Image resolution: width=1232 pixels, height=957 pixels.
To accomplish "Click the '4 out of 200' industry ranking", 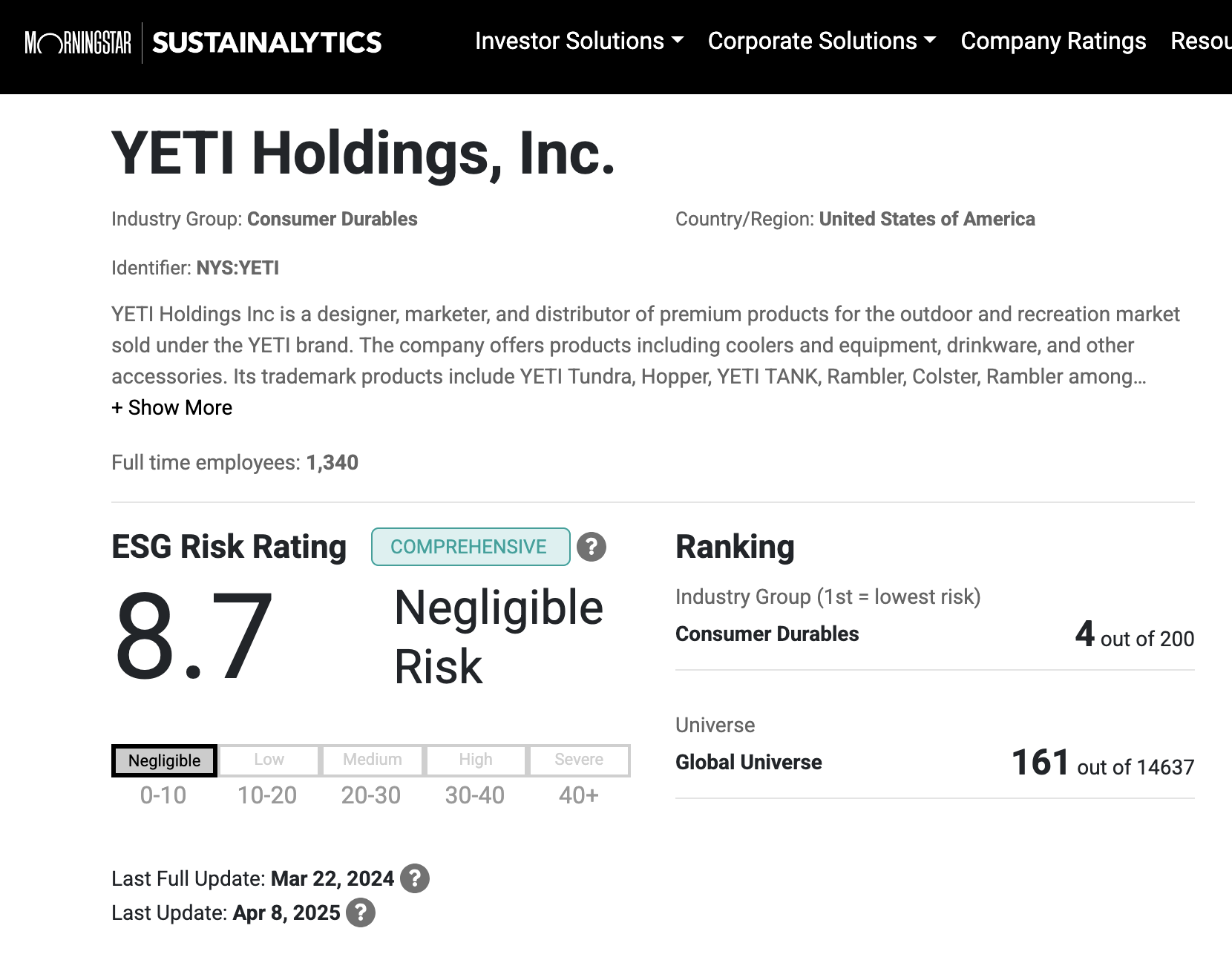I will coord(1135,635).
